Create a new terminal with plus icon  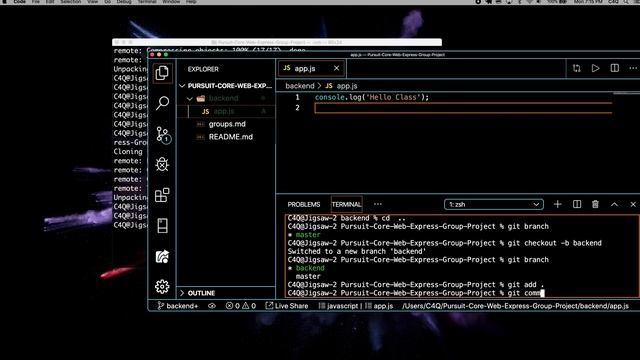pos(558,204)
